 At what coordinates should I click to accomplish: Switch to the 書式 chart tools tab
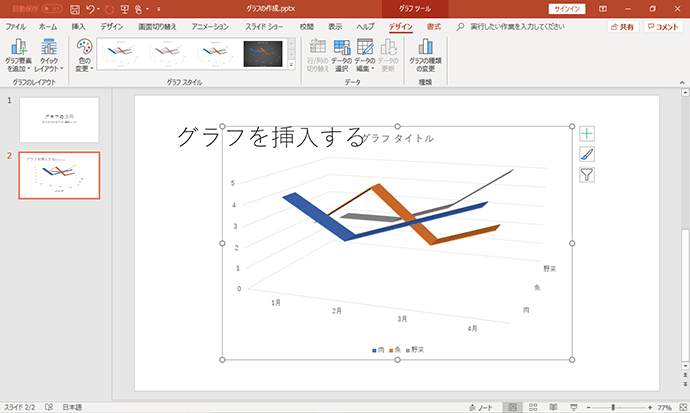(x=433, y=27)
